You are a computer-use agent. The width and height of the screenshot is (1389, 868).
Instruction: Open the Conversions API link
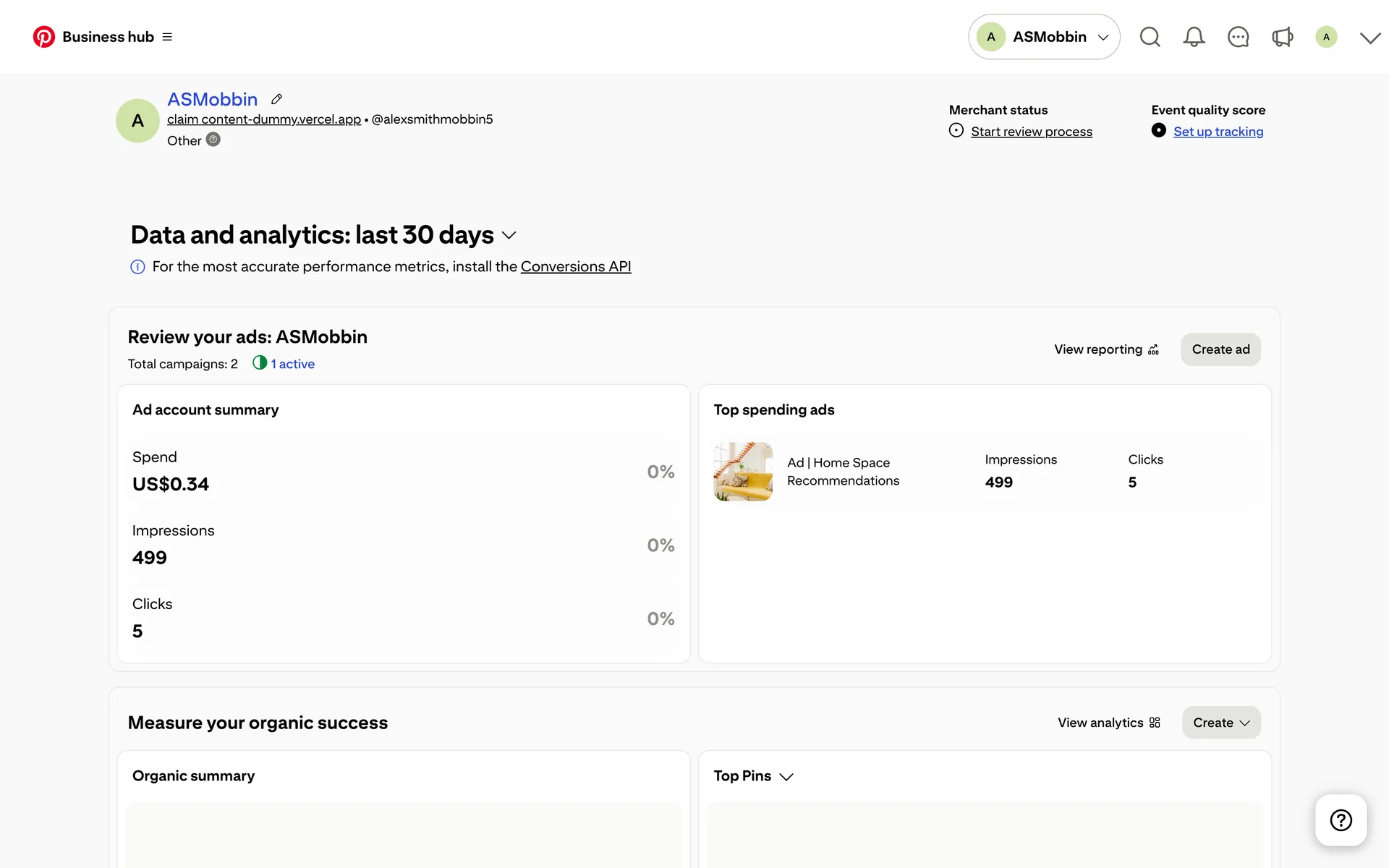coord(575,267)
